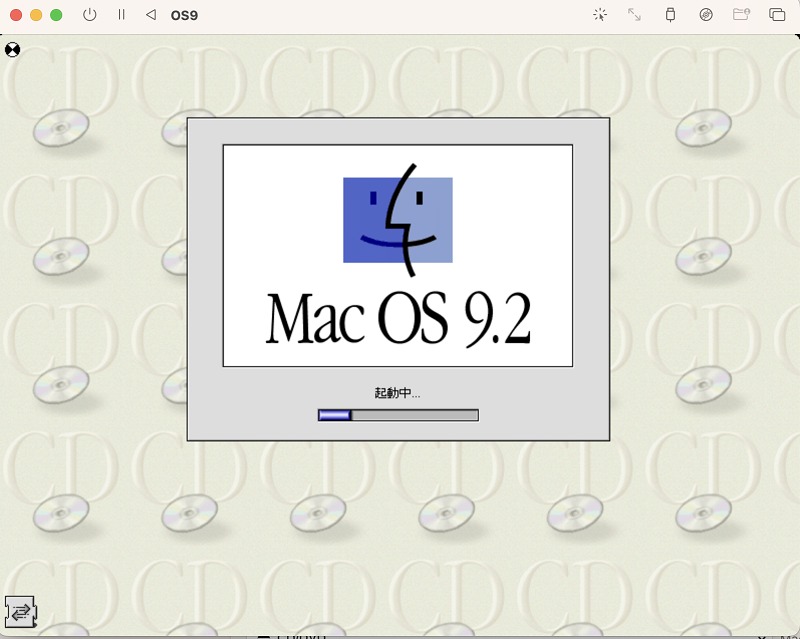Close the OS9 window with red button
This screenshot has height=639, width=800.
[x=16, y=15]
